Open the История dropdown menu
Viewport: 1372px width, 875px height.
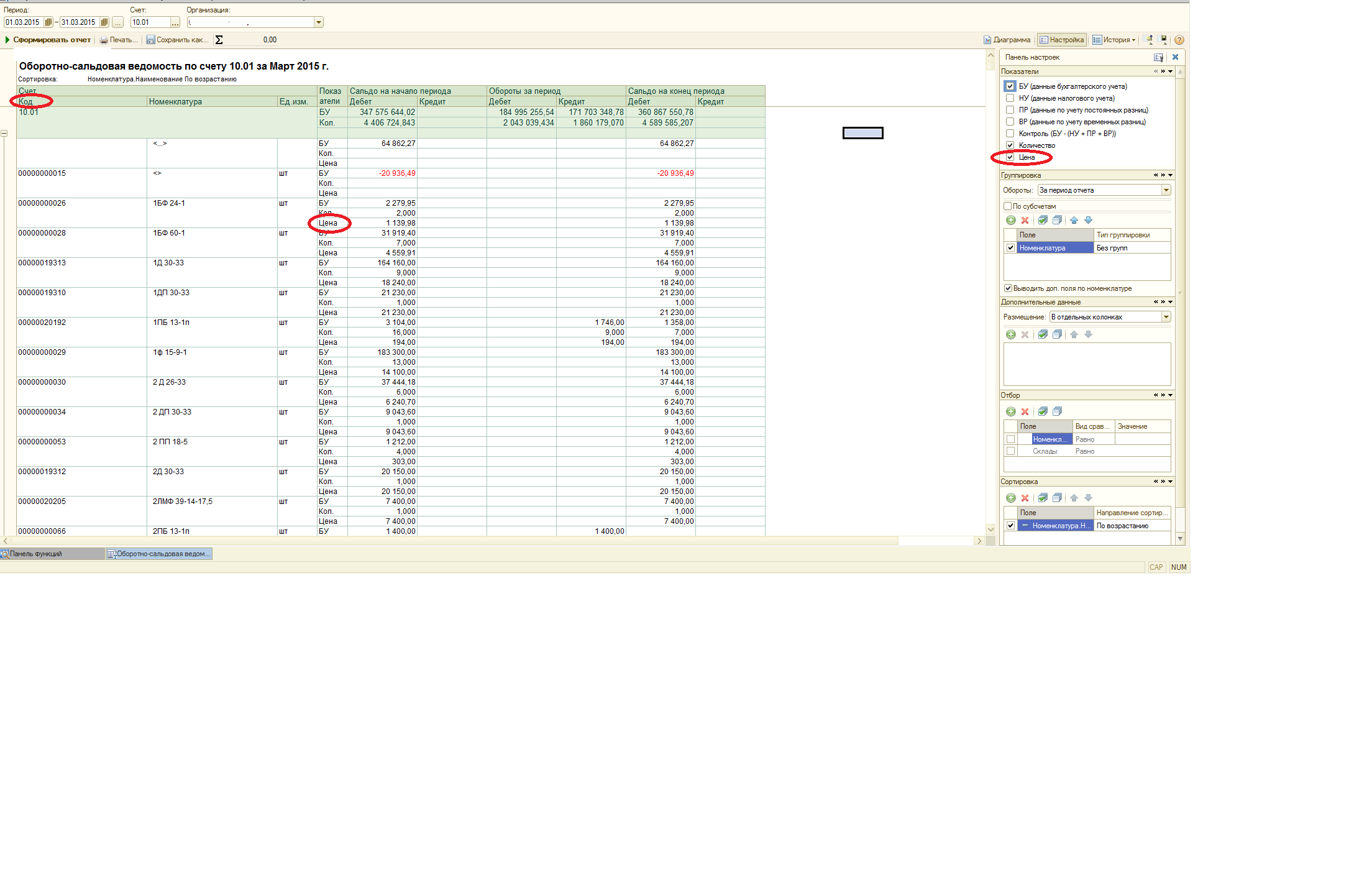[x=1115, y=40]
